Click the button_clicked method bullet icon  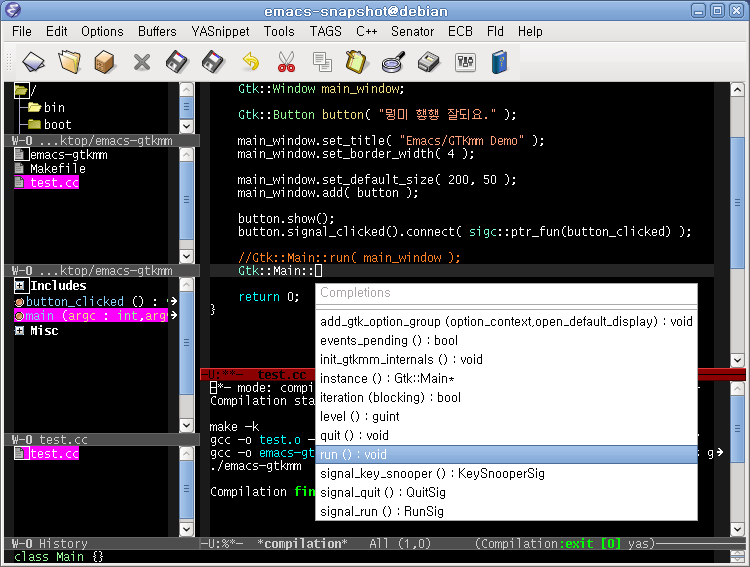(x=19, y=302)
